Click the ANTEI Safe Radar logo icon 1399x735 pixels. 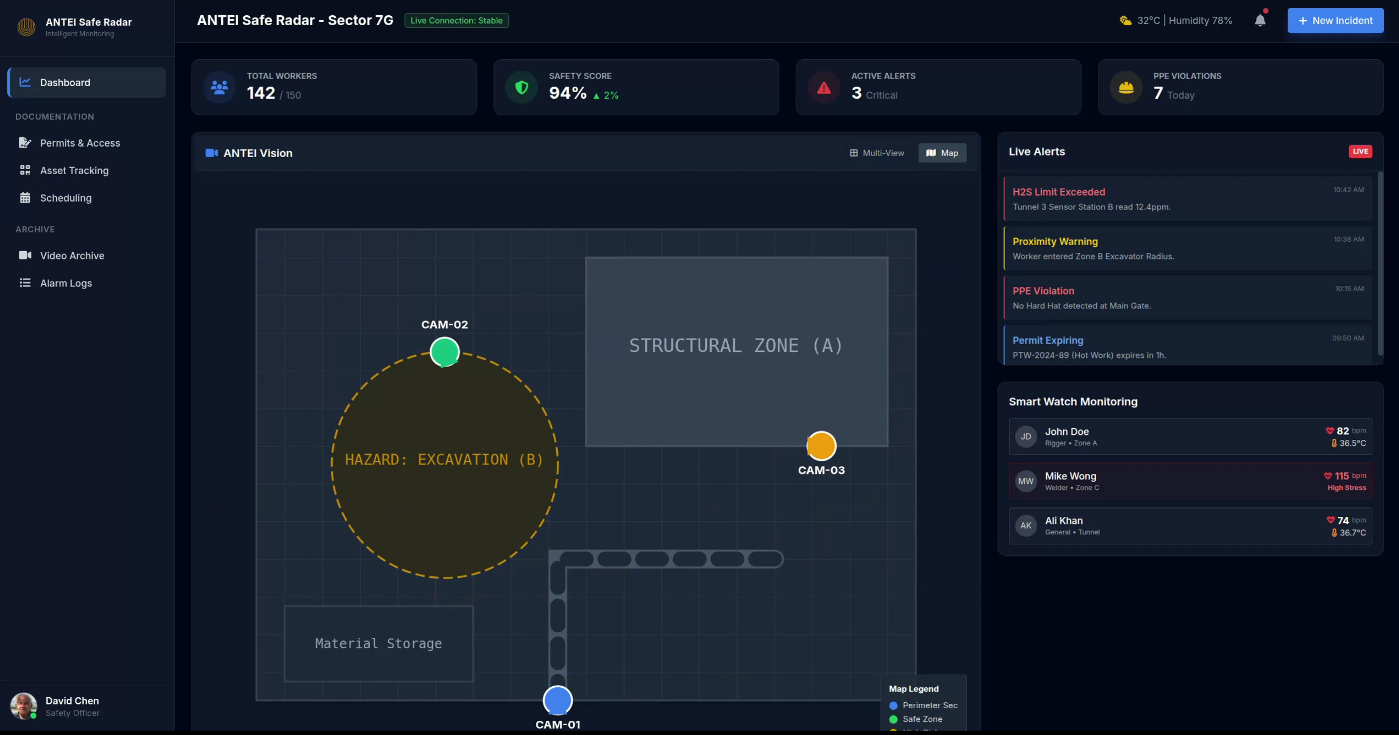(x=27, y=27)
